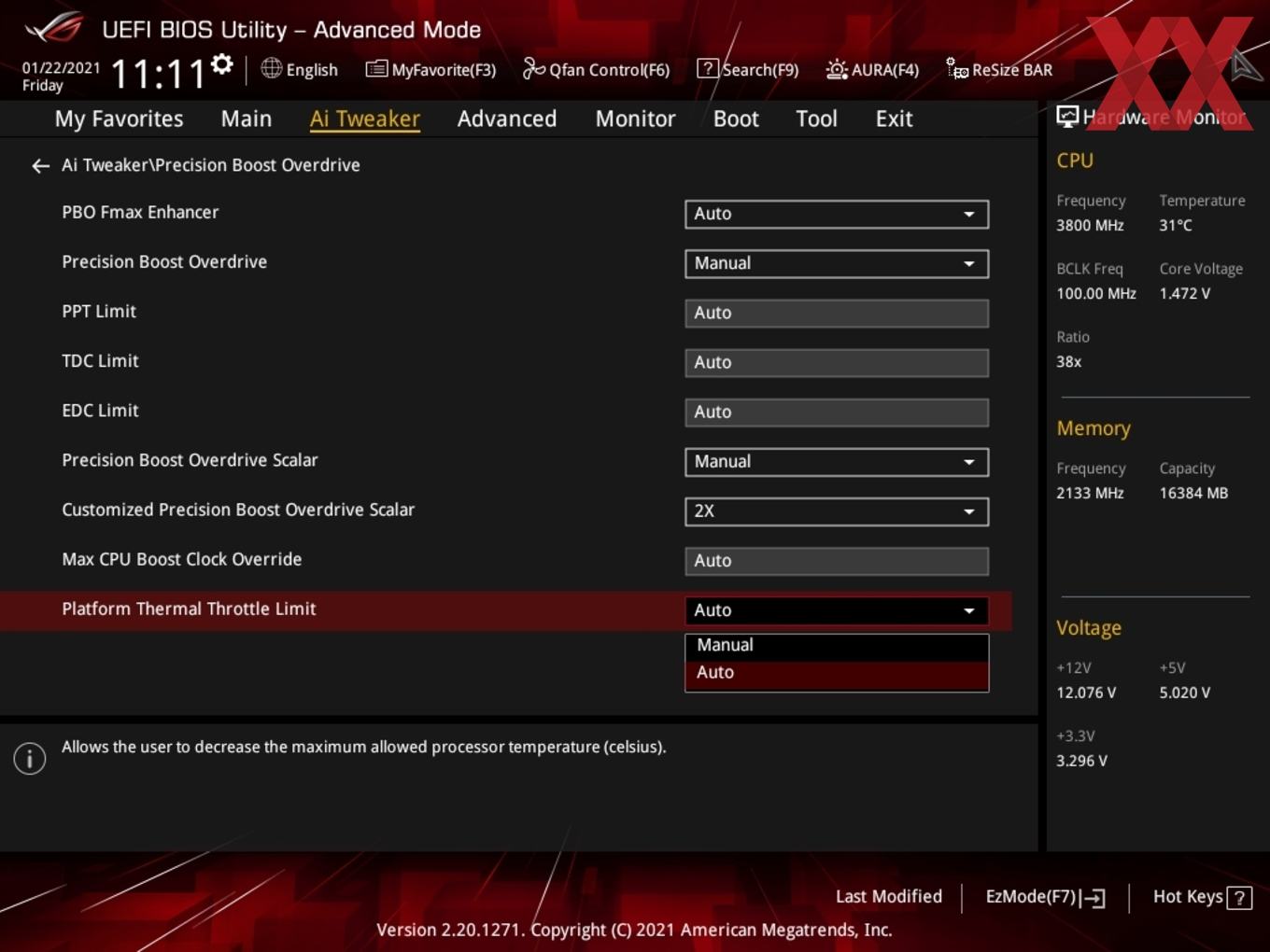Click the CPU frequency value 3800 MHz

click(x=1090, y=226)
